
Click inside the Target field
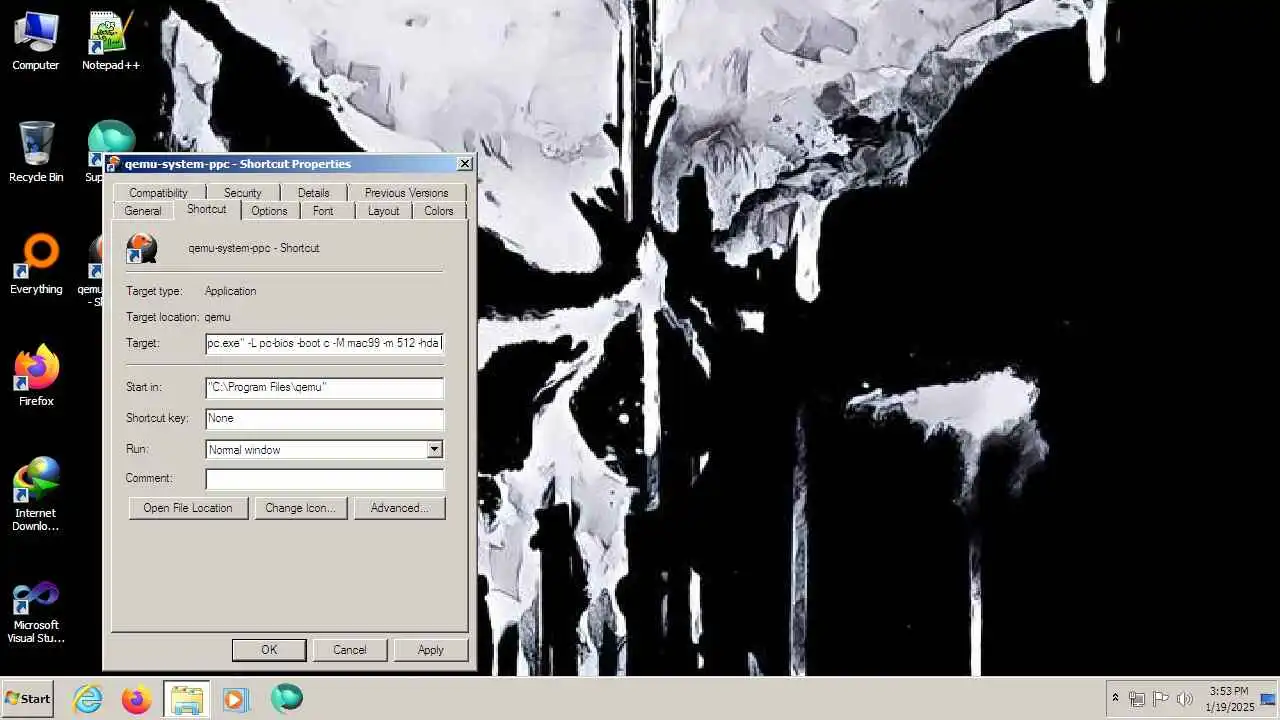click(324, 343)
